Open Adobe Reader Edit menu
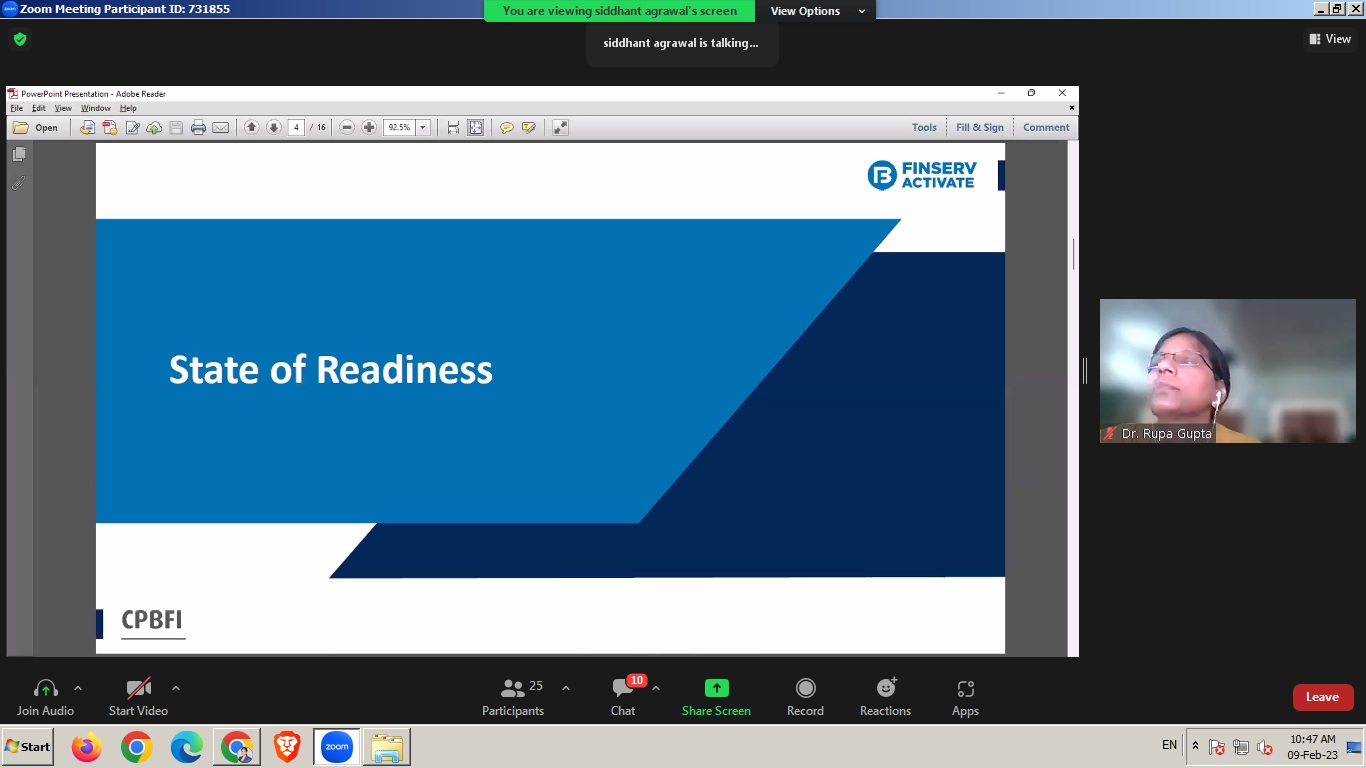Image resolution: width=1366 pixels, height=768 pixels. (39, 108)
